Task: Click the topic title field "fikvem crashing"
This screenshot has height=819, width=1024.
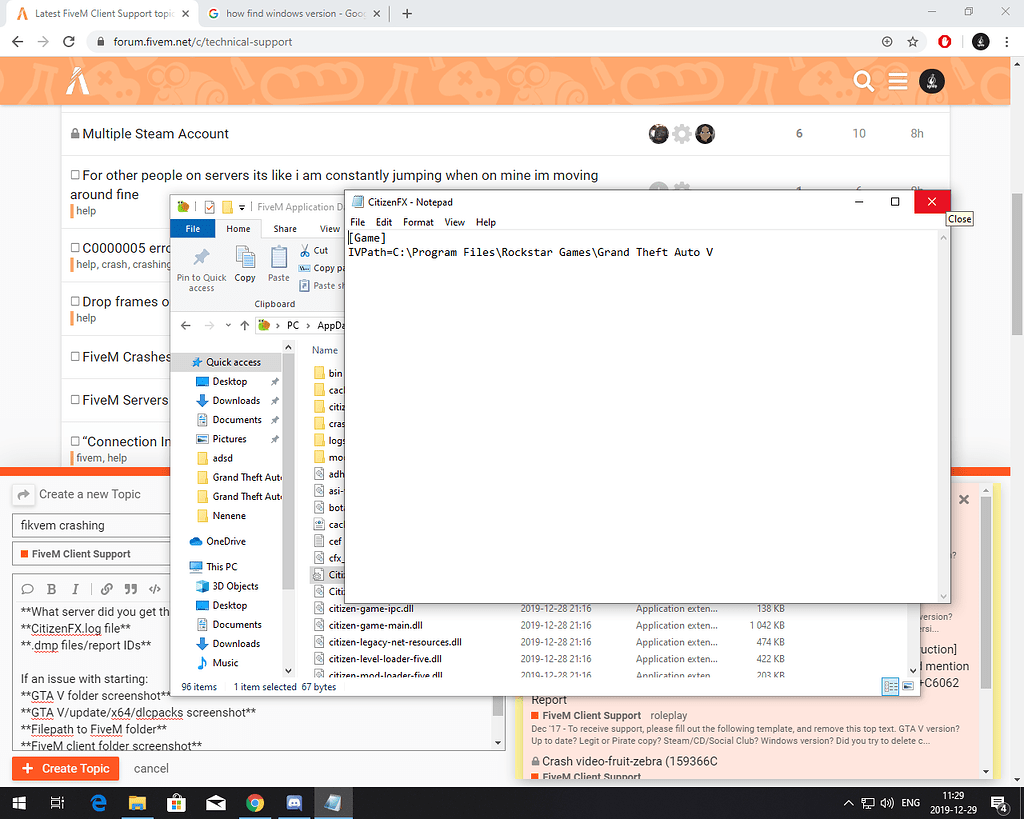Action: 91,525
